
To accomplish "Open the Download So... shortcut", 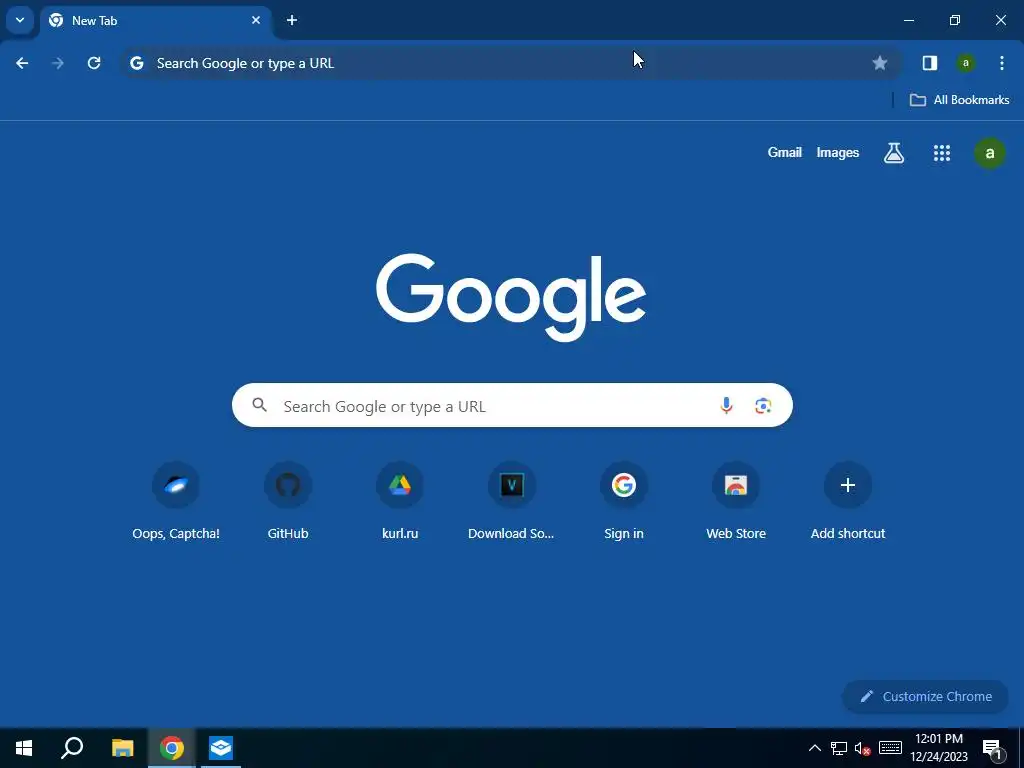I will click(511, 502).
